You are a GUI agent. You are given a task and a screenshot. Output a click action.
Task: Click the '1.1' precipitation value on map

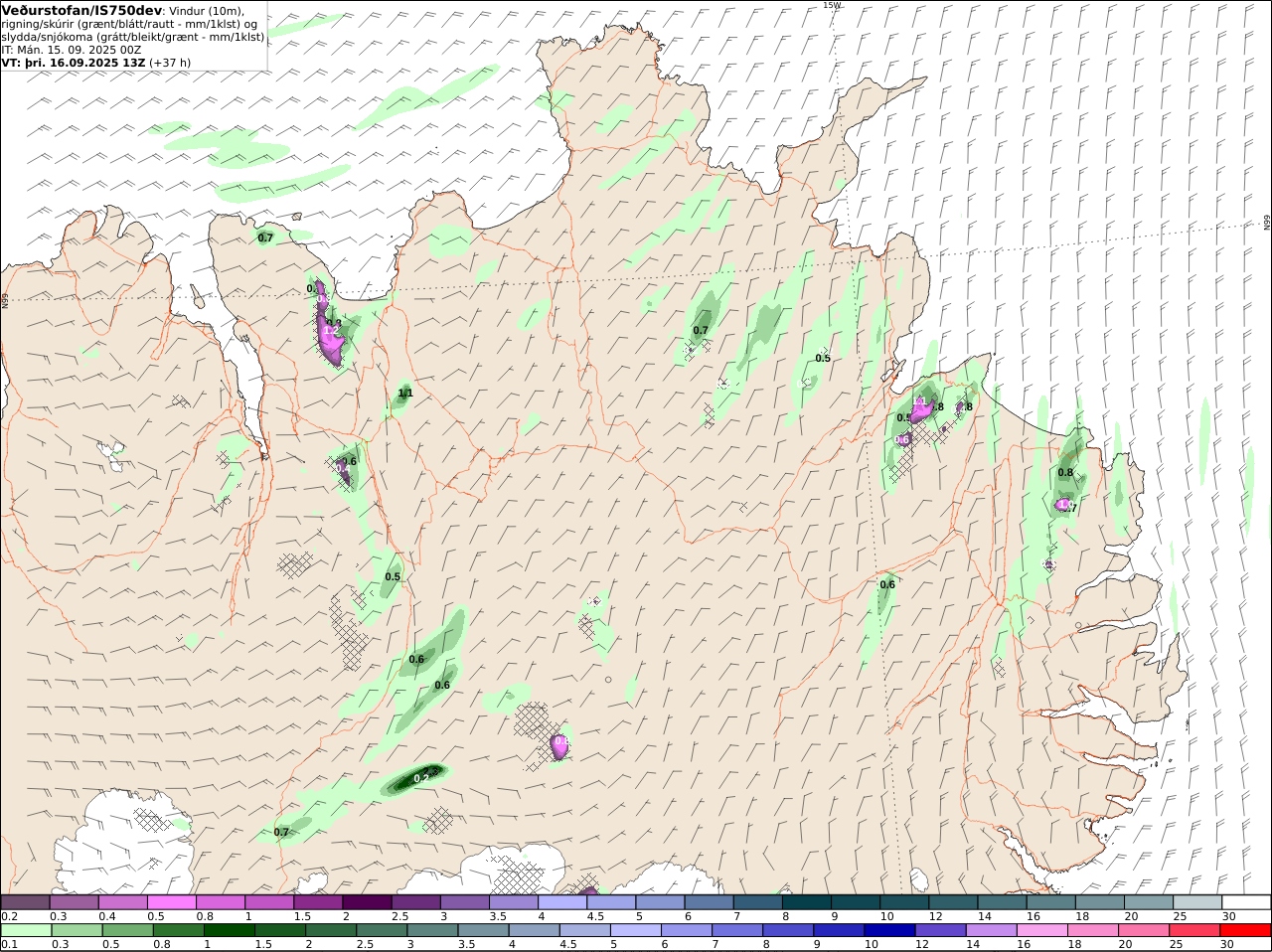pyautogui.click(x=405, y=394)
